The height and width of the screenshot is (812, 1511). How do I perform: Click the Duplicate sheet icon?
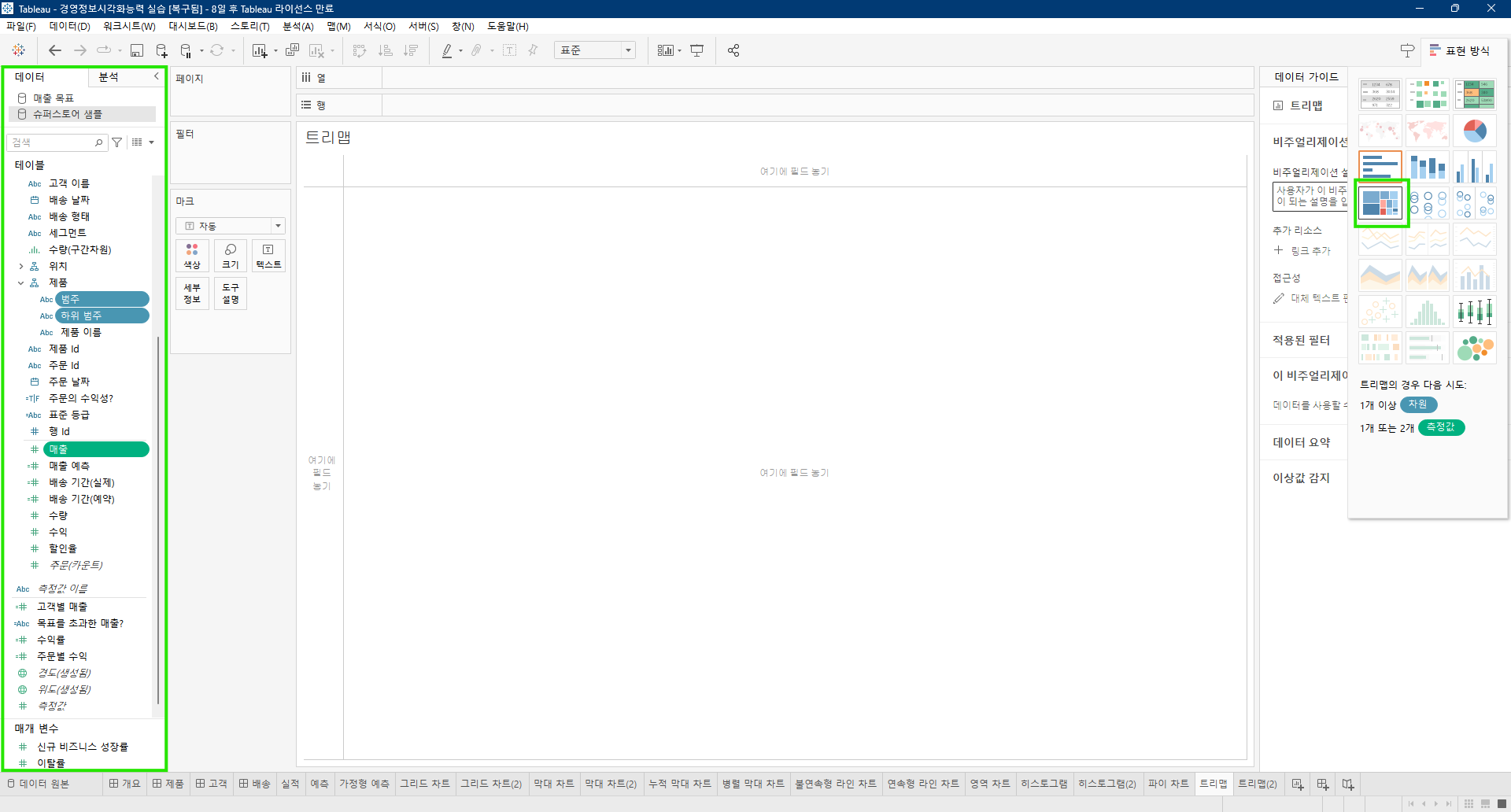pos(292,50)
